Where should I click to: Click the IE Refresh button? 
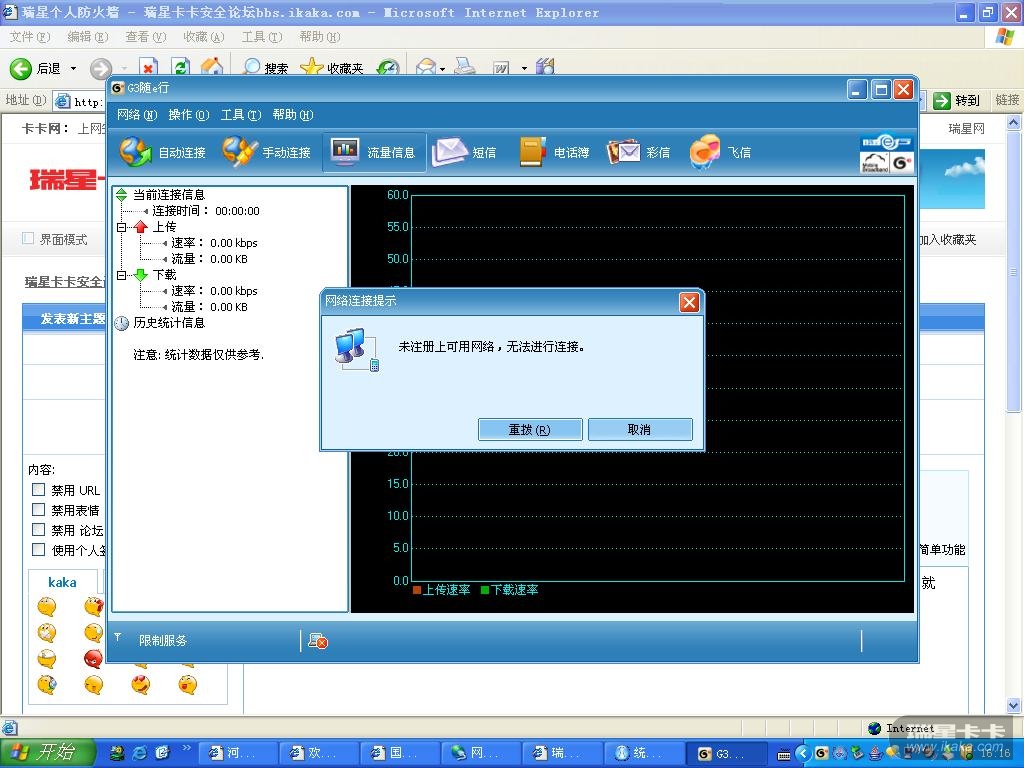(180, 67)
